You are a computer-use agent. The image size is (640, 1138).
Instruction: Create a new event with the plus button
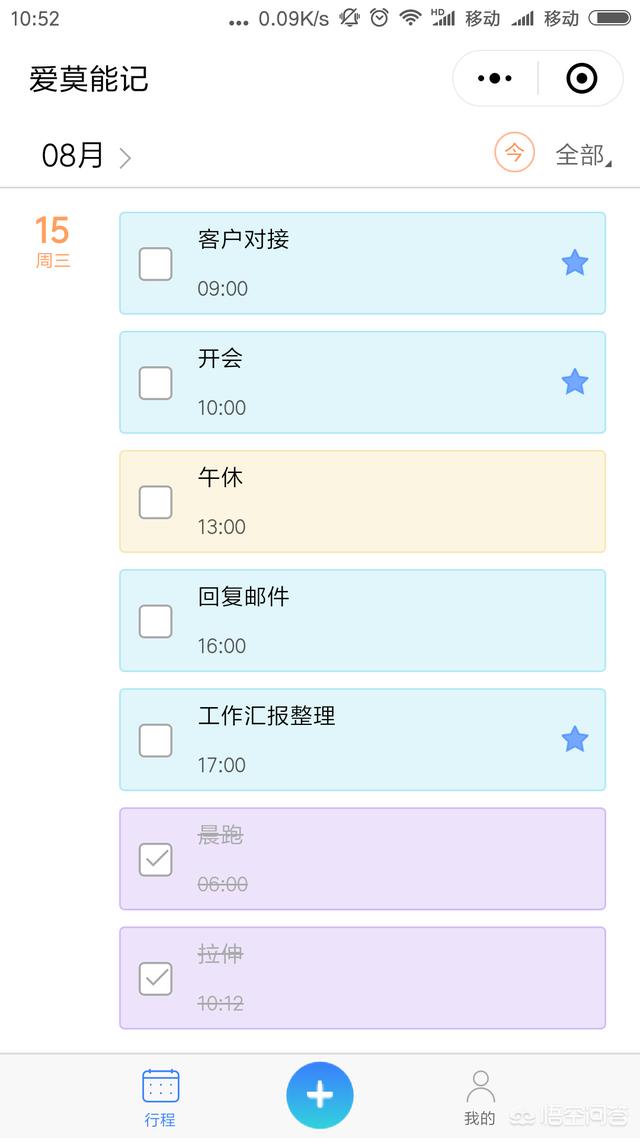[x=319, y=1094]
